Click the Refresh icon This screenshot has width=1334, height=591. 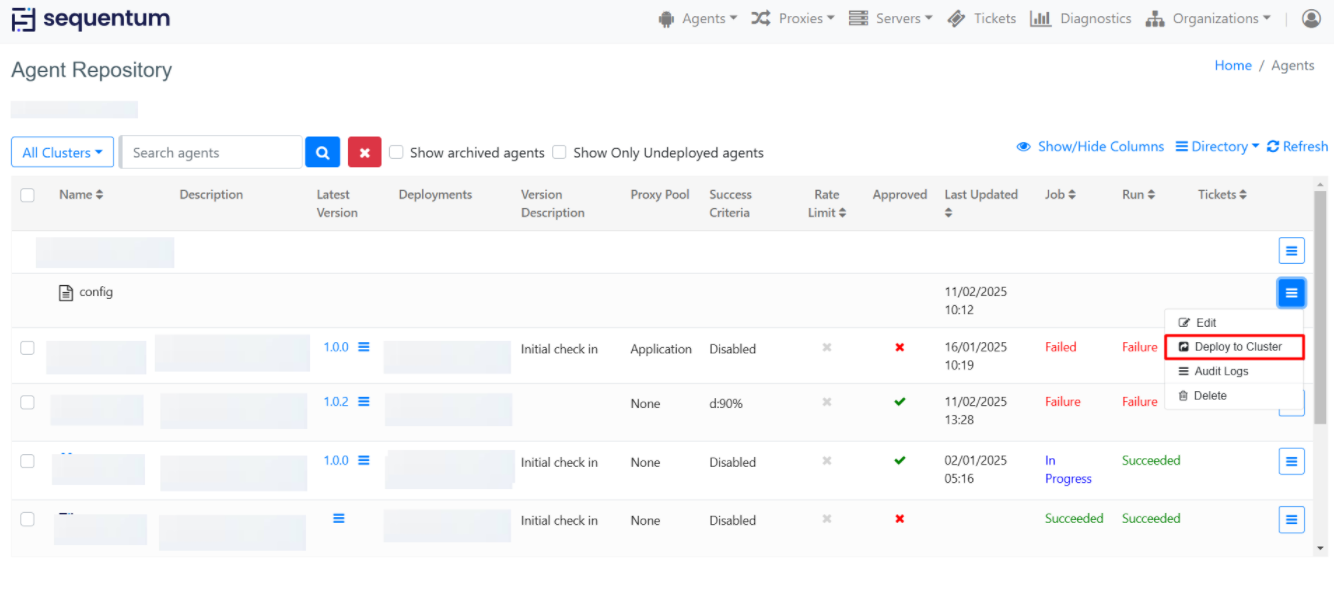[x=1273, y=147]
